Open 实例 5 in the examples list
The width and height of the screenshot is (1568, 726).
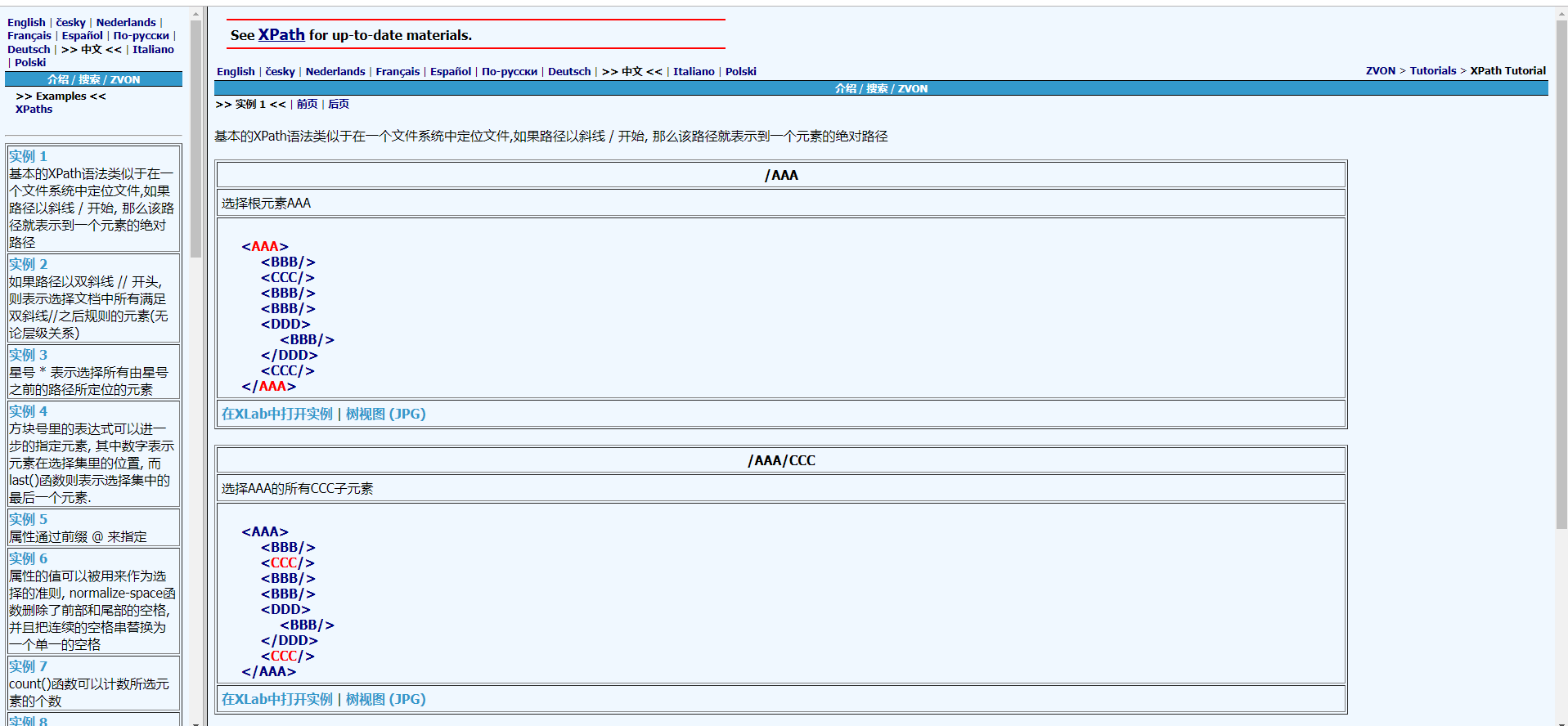(x=29, y=519)
